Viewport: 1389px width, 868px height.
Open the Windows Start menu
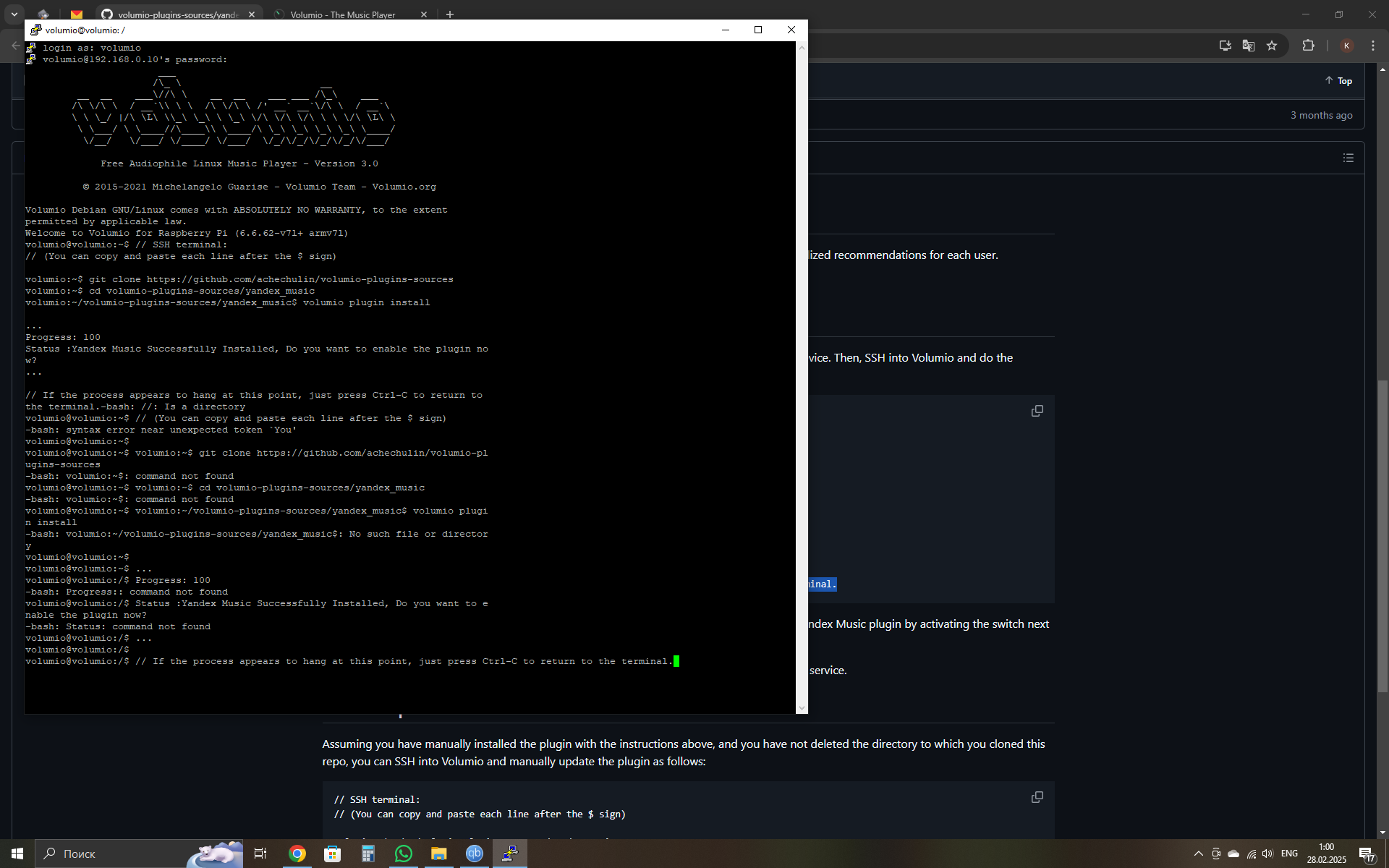click(17, 854)
